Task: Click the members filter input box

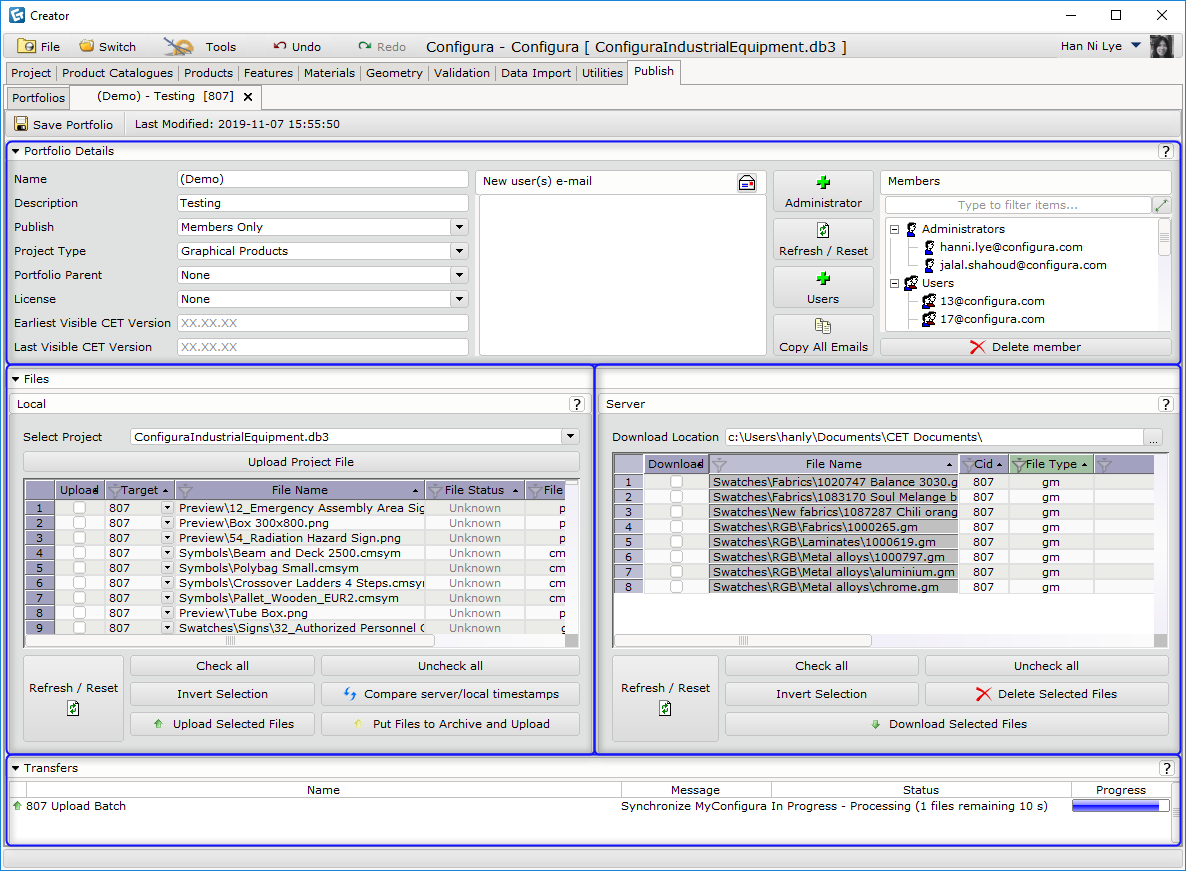Action: [1017, 205]
